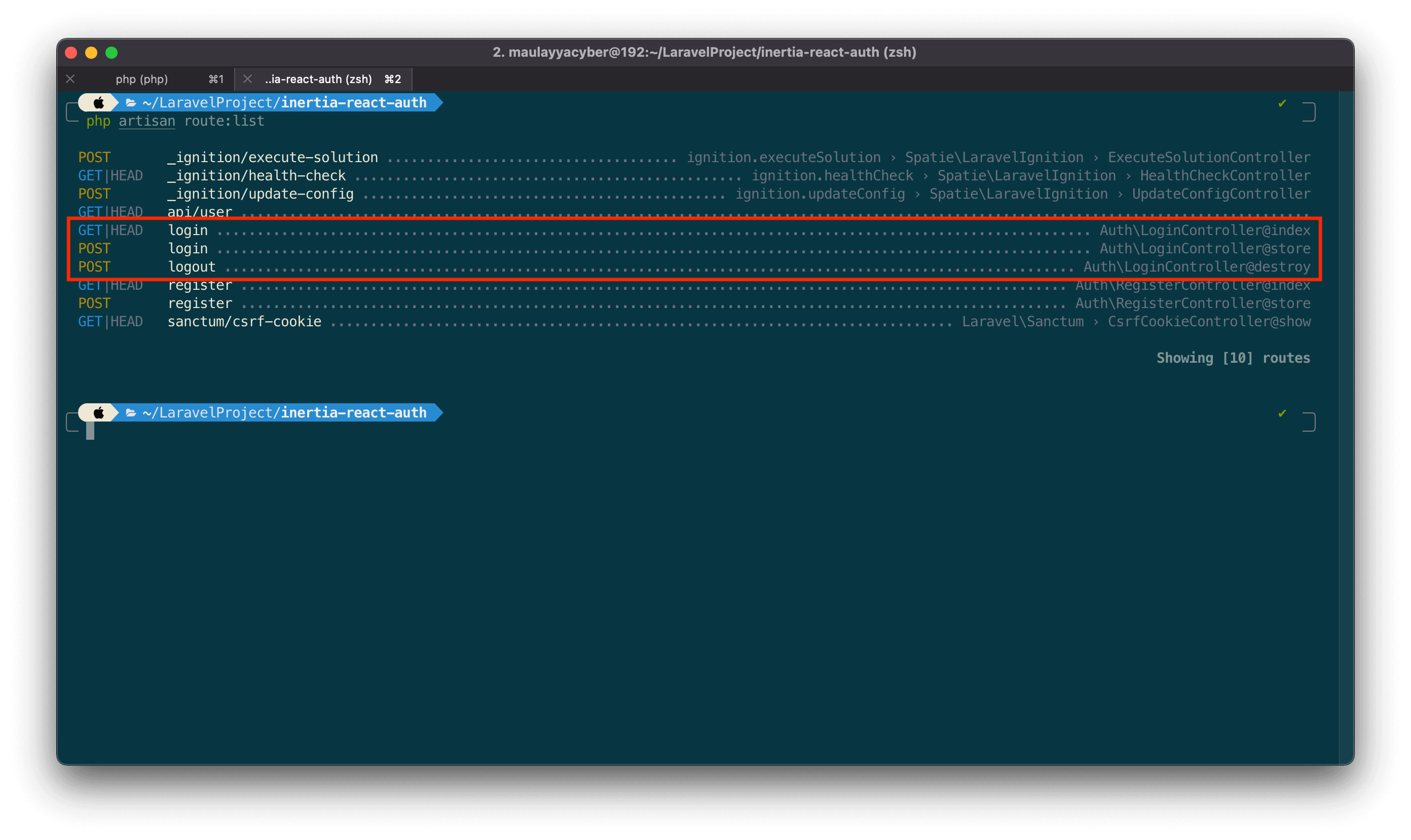
Task: Close the ia-react-auth (zsh) tab
Action: [247, 79]
